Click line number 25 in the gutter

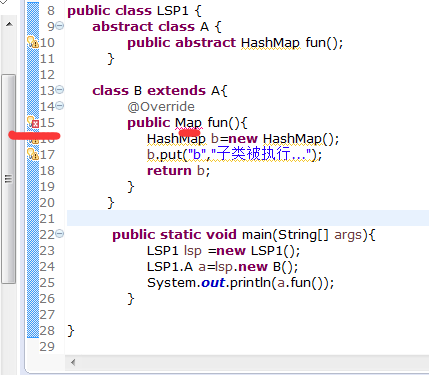(x=47, y=283)
